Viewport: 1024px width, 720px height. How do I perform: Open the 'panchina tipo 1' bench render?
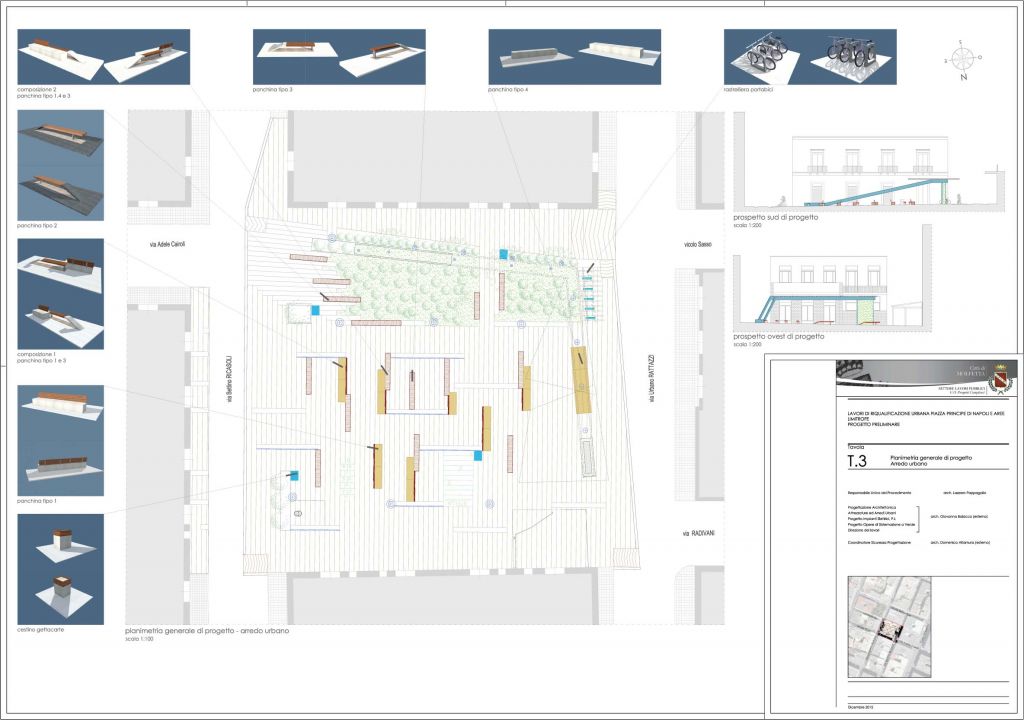(x=61, y=440)
